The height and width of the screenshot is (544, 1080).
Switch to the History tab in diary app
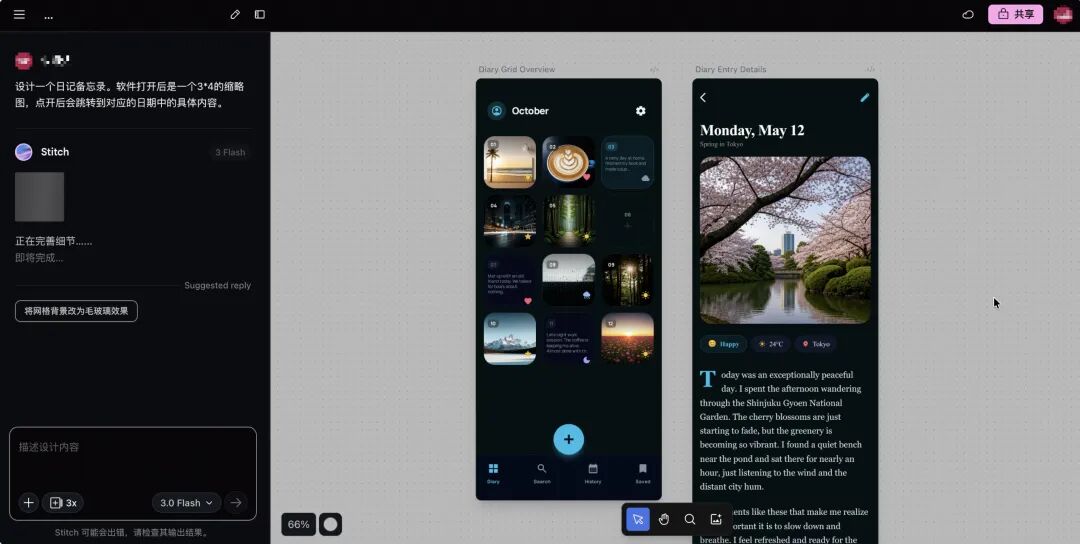click(593, 473)
